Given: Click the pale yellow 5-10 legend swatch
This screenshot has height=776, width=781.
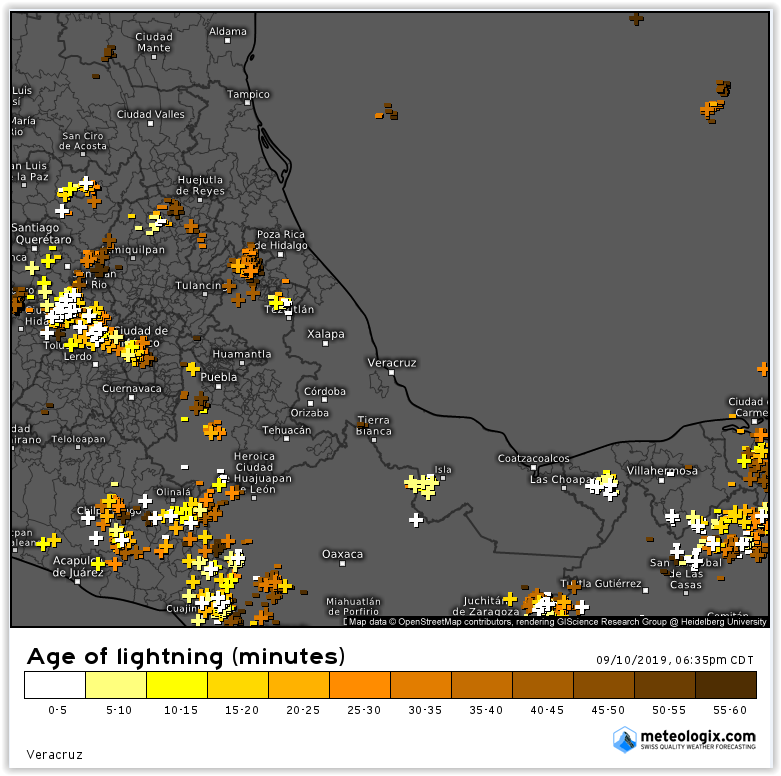Looking at the screenshot, I should tap(116, 685).
